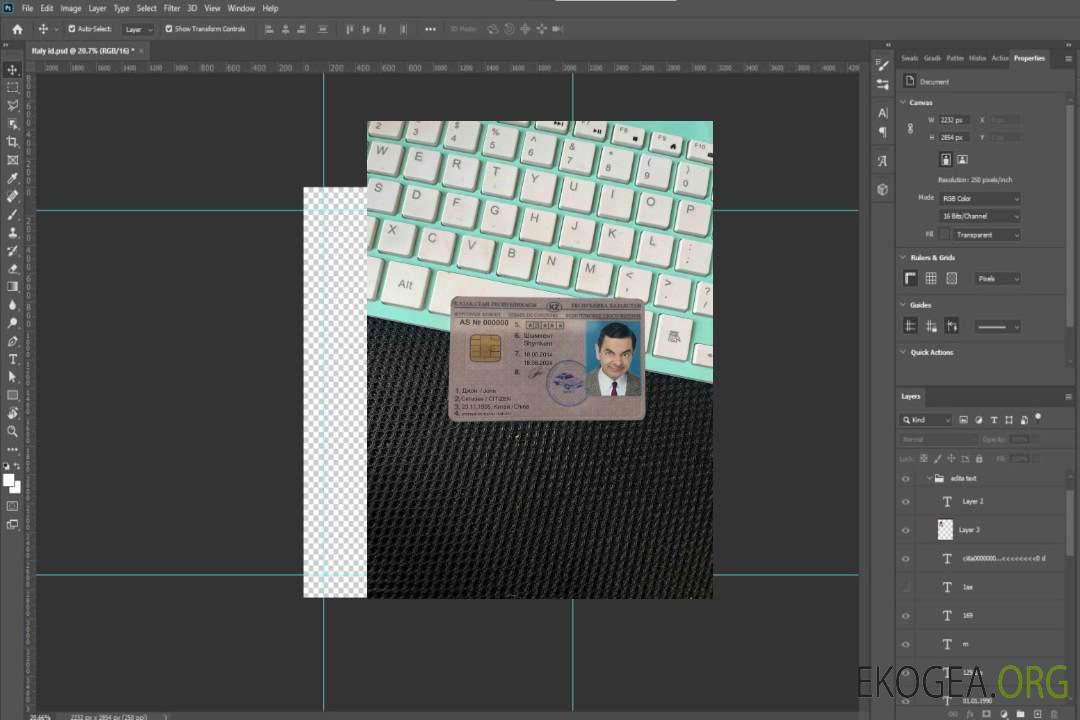Toggle grid display under Rulers & Grids
The height and width of the screenshot is (720, 1080).
click(931, 278)
